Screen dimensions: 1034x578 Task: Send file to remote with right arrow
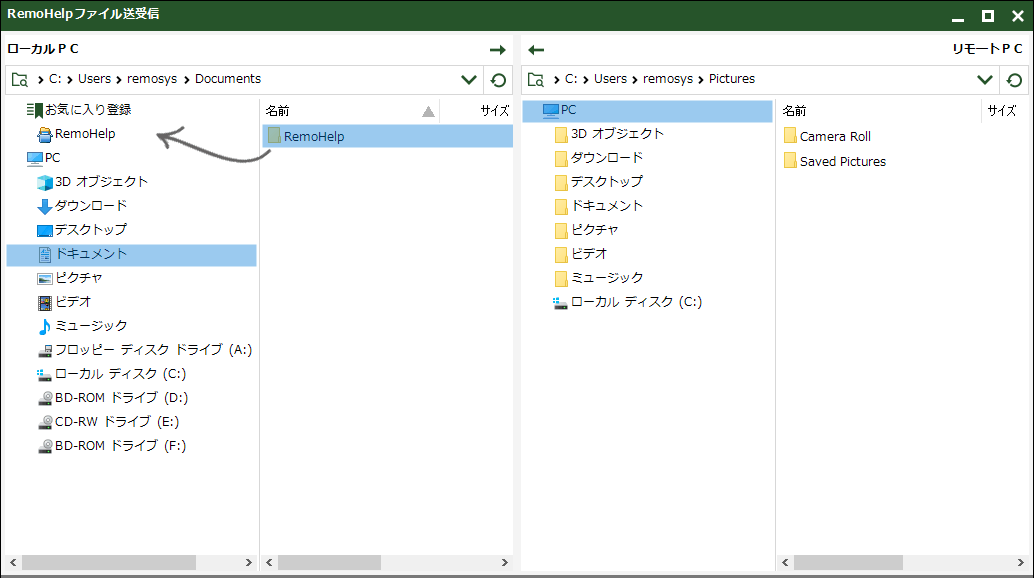click(498, 50)
